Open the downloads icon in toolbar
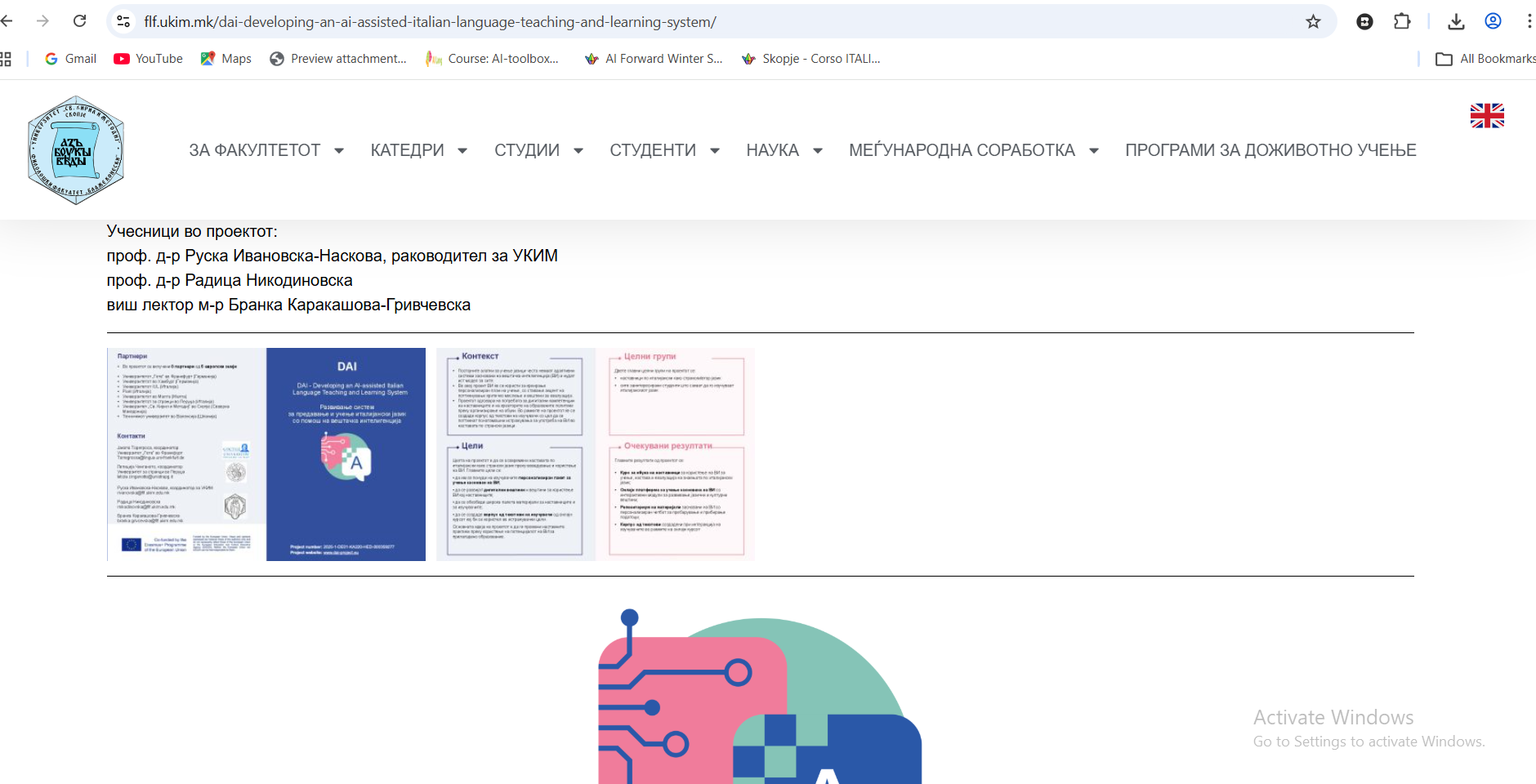This screenshot has width=1536, height=784. pyautogui.click(x=1456, y=22)
